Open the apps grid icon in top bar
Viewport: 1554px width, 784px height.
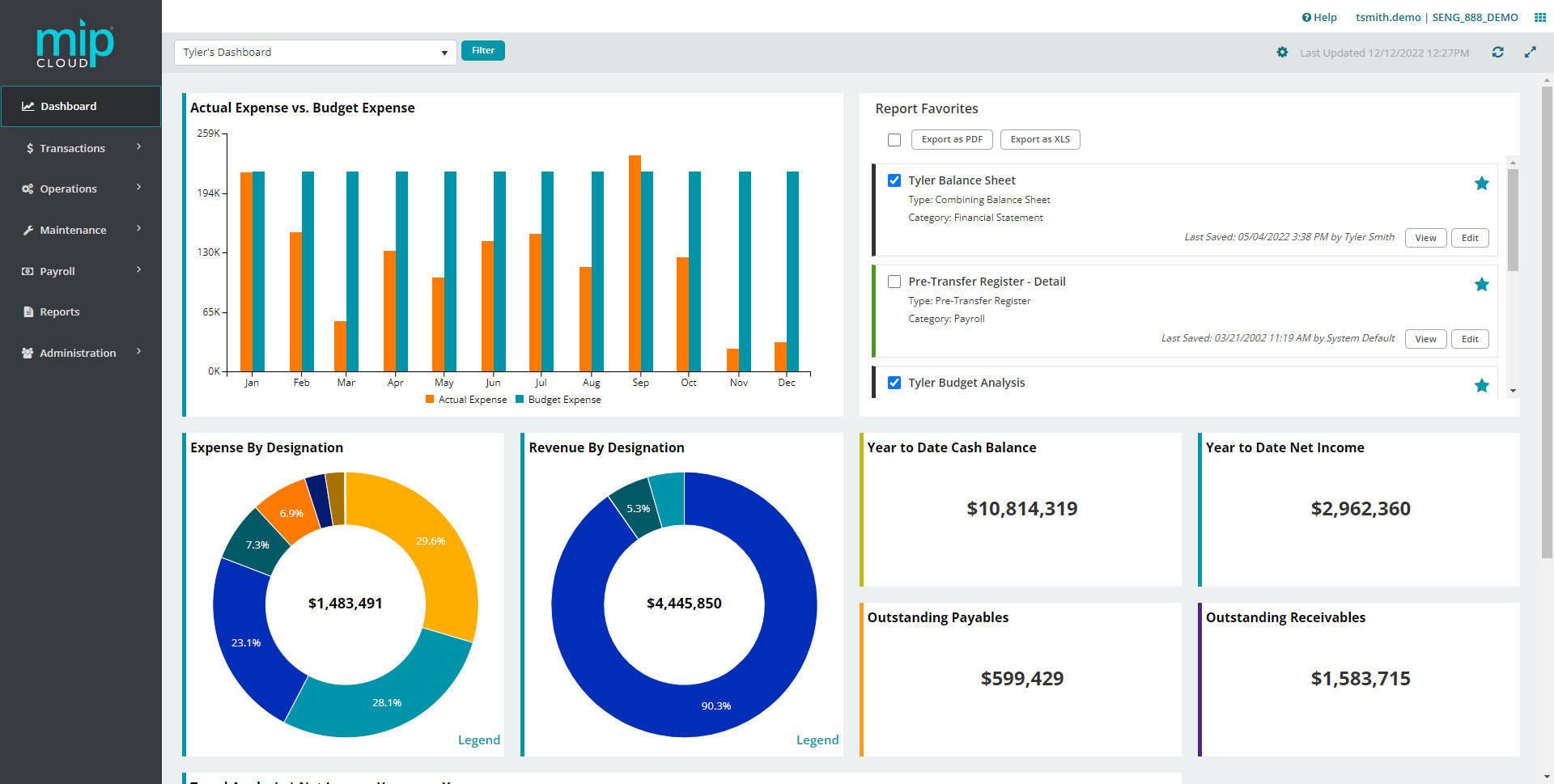pyautogui.click(x=1541, y=17)
